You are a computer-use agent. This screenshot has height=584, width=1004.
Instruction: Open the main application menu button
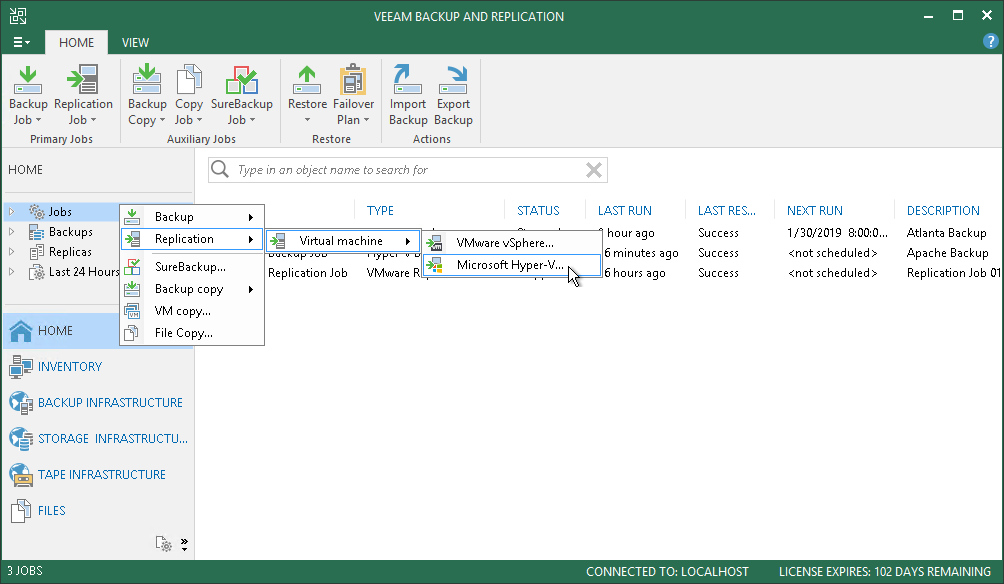[x=22, y=42]
